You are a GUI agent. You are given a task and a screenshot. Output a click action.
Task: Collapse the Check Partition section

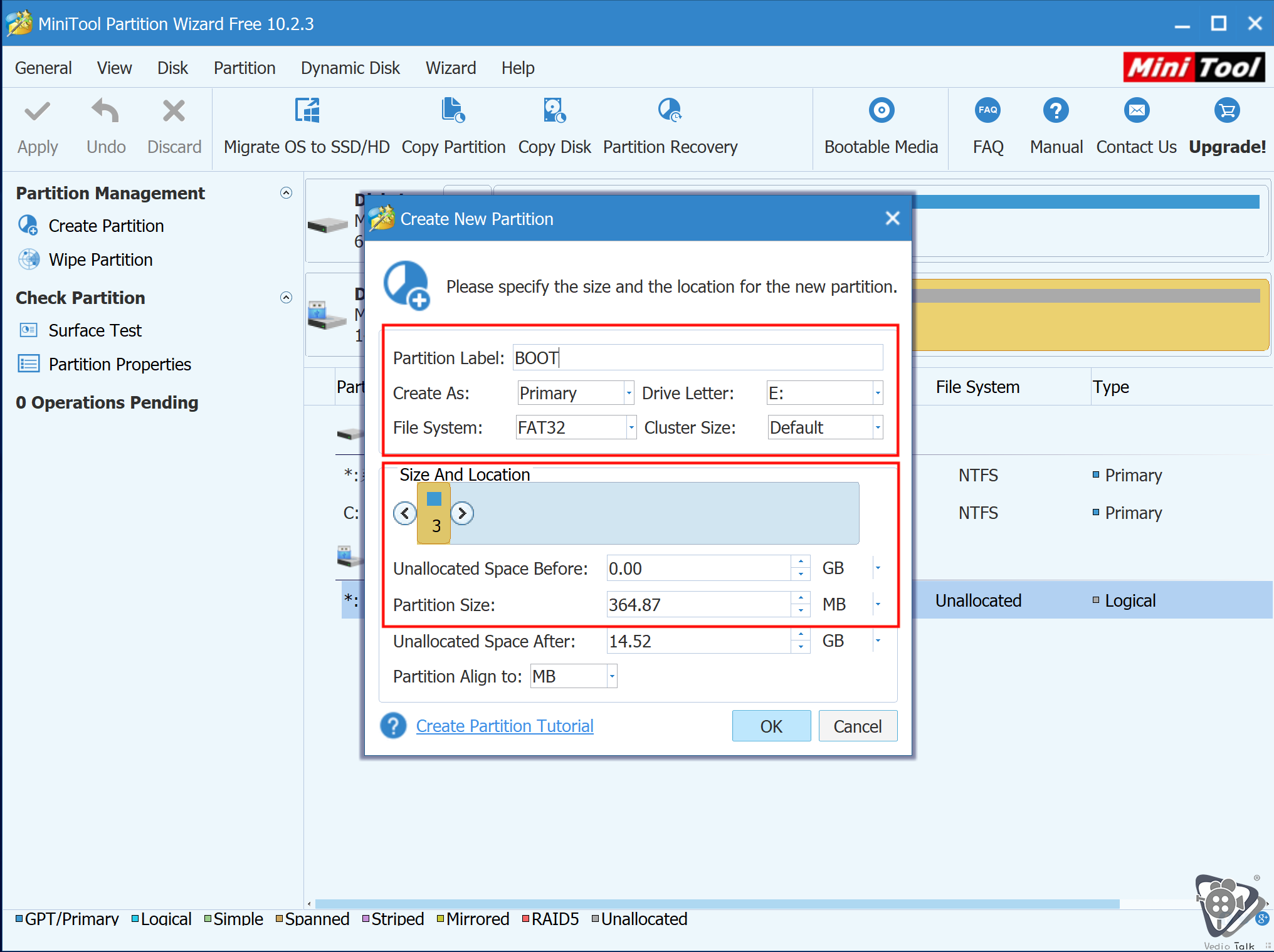286,298
